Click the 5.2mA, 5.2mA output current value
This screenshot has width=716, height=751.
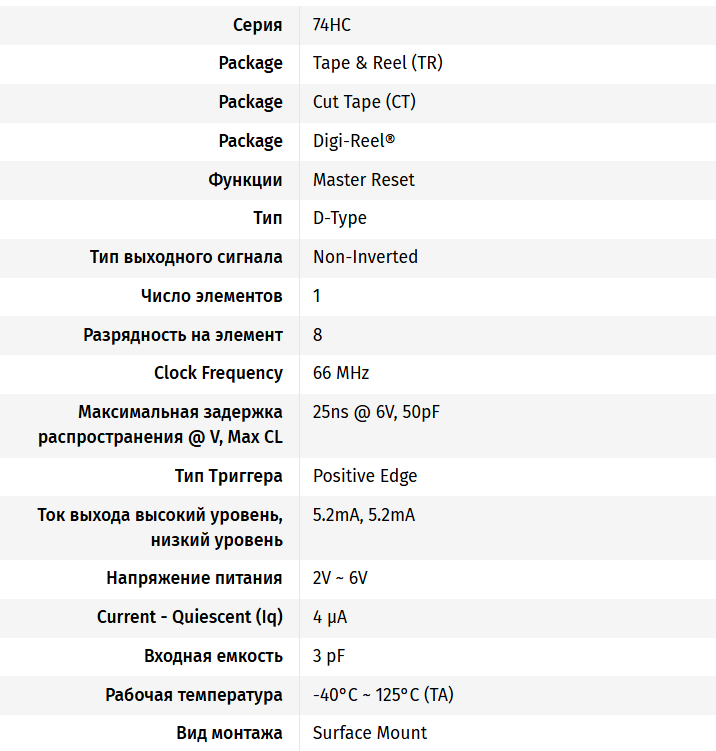tap(363, 515)
